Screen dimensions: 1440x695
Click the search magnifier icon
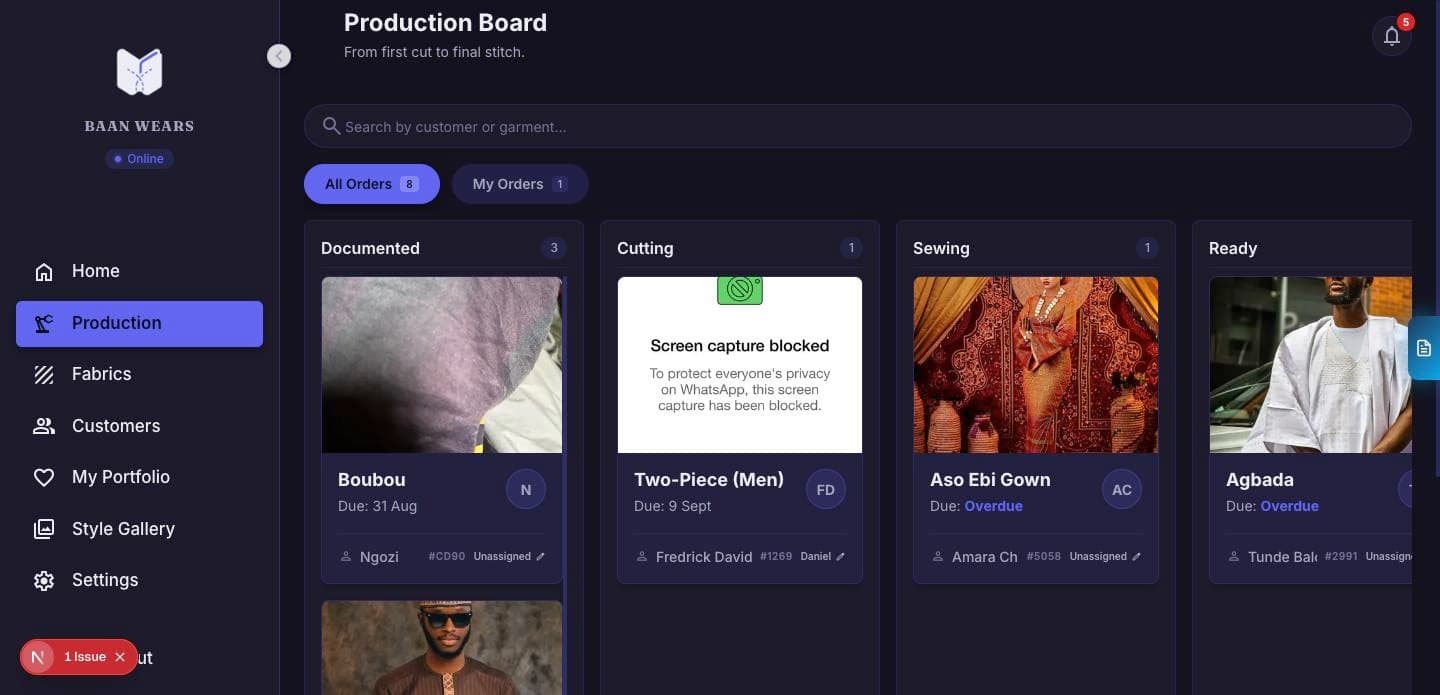pyautogui.click(x=332, y=126)
